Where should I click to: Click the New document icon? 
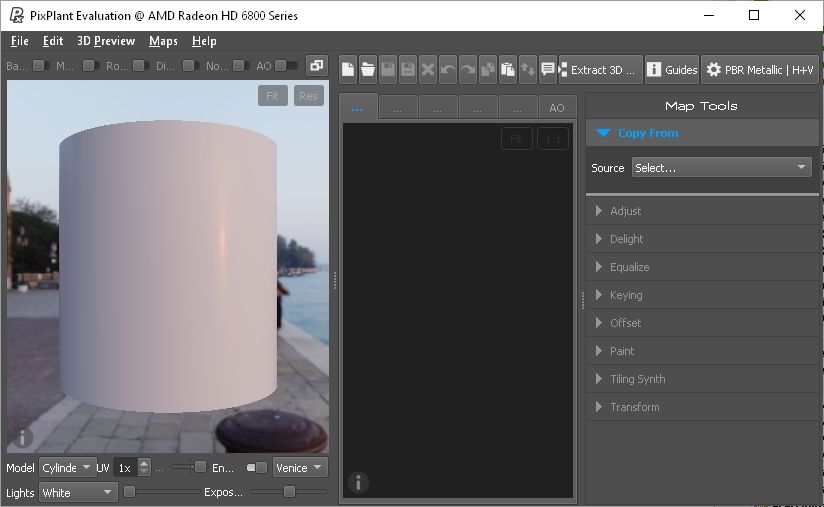tap(348, 69)
